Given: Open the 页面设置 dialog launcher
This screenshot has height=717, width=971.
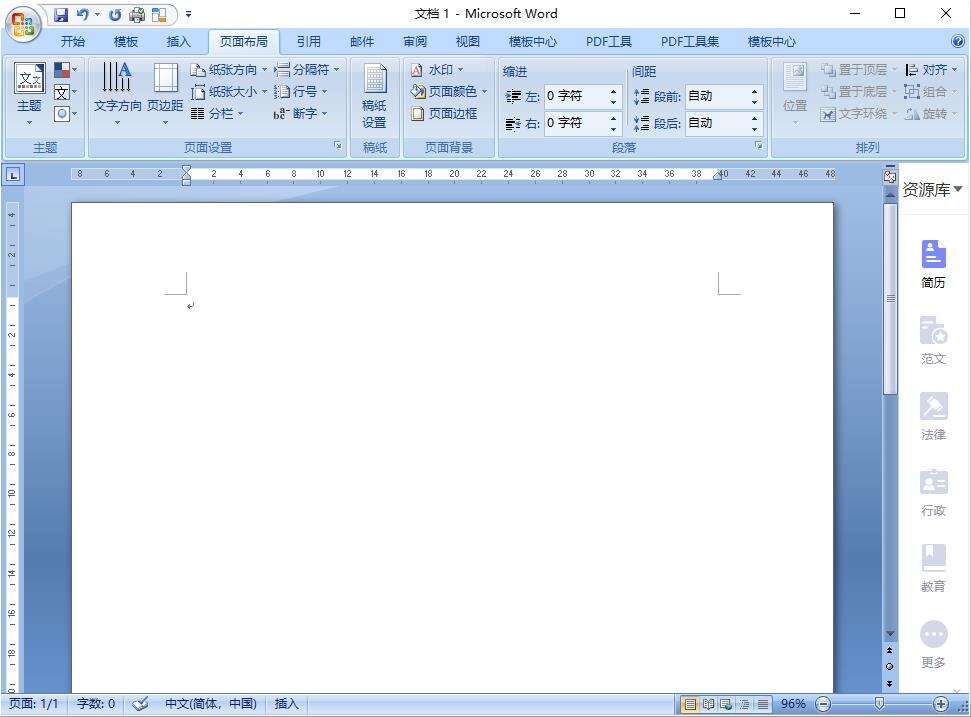Looking at the screenshot, I should (x=337, y=146).
